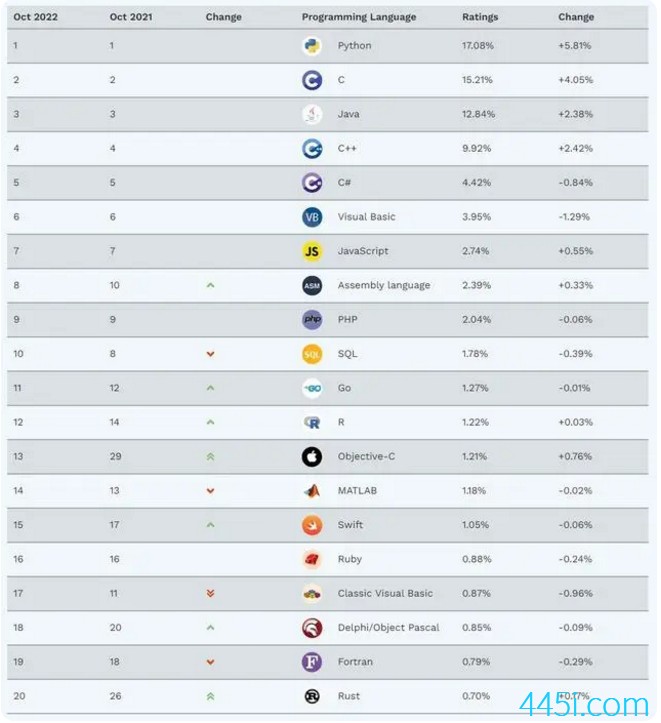Image resolution: width=661 pixels, height=723 pixels.
Task: Open the Delphi/Object Pascal language name
Action: pyautogui.click(x=388, y=628)
